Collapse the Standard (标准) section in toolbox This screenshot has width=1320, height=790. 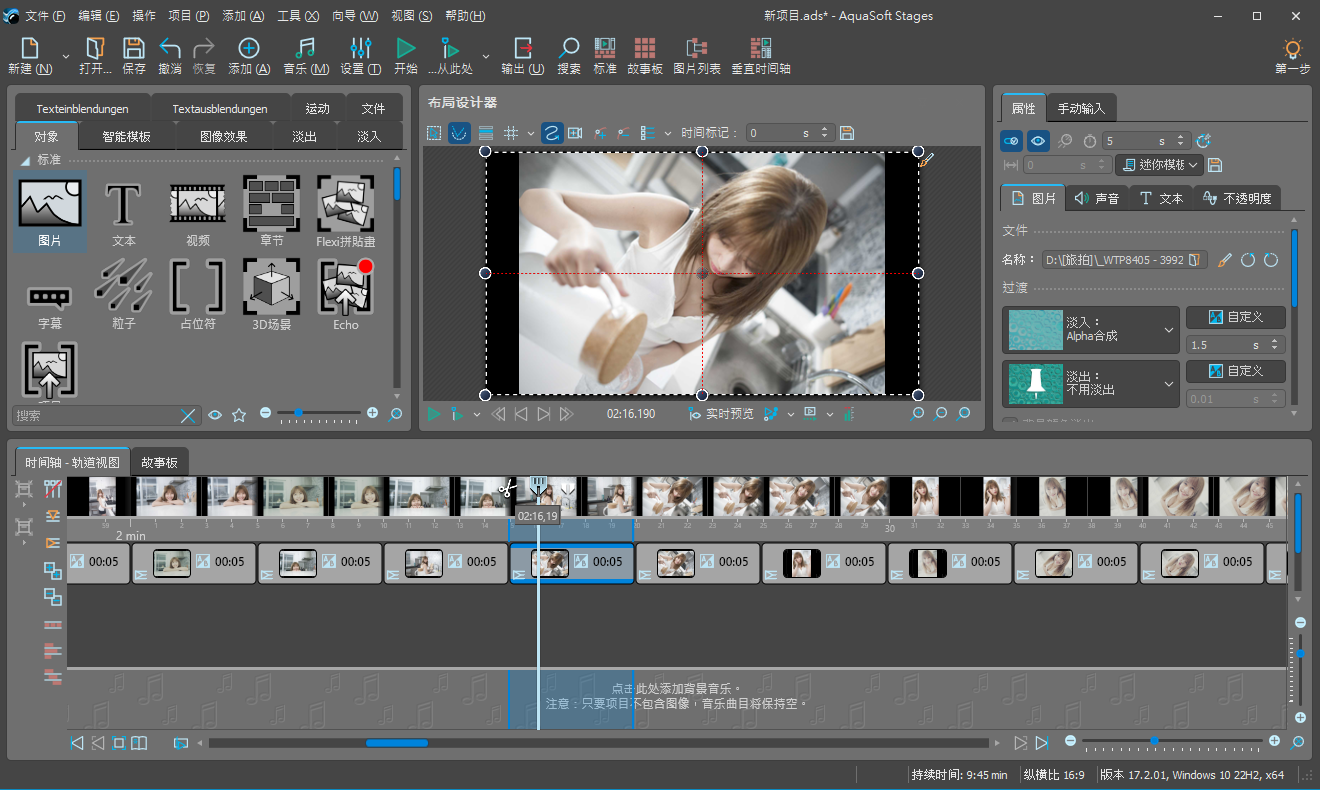25,160
